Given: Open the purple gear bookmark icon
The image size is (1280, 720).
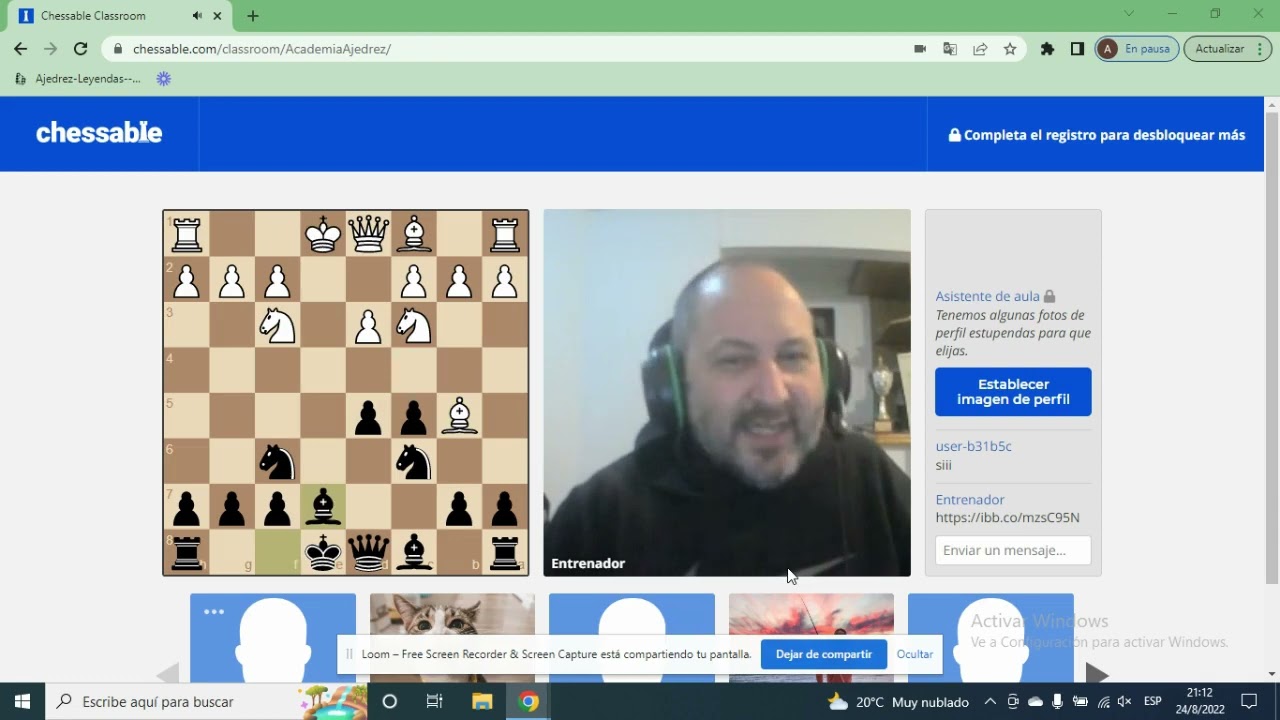Looking at the screenshot, I should [164, 79].
